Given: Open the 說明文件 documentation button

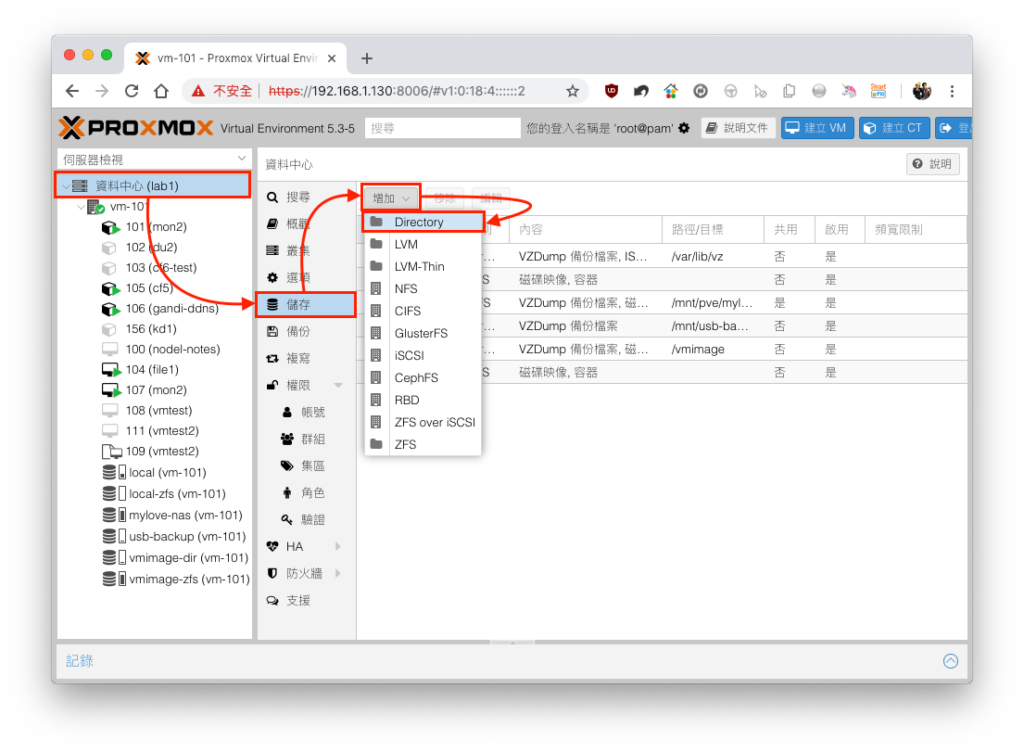Looking at the screenshot, I should click(738, 128).
